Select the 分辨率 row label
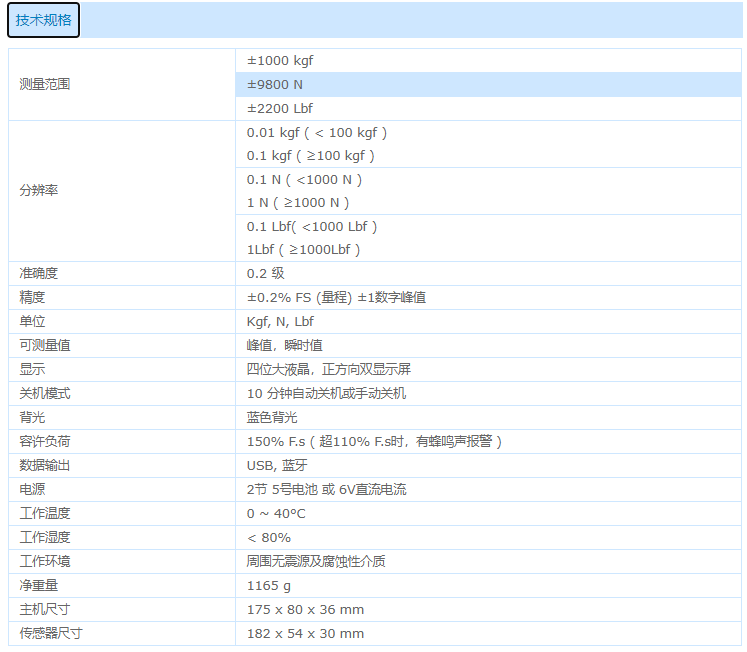The height and width of the screenshot is (652, 747). click(x=39, y=190)
